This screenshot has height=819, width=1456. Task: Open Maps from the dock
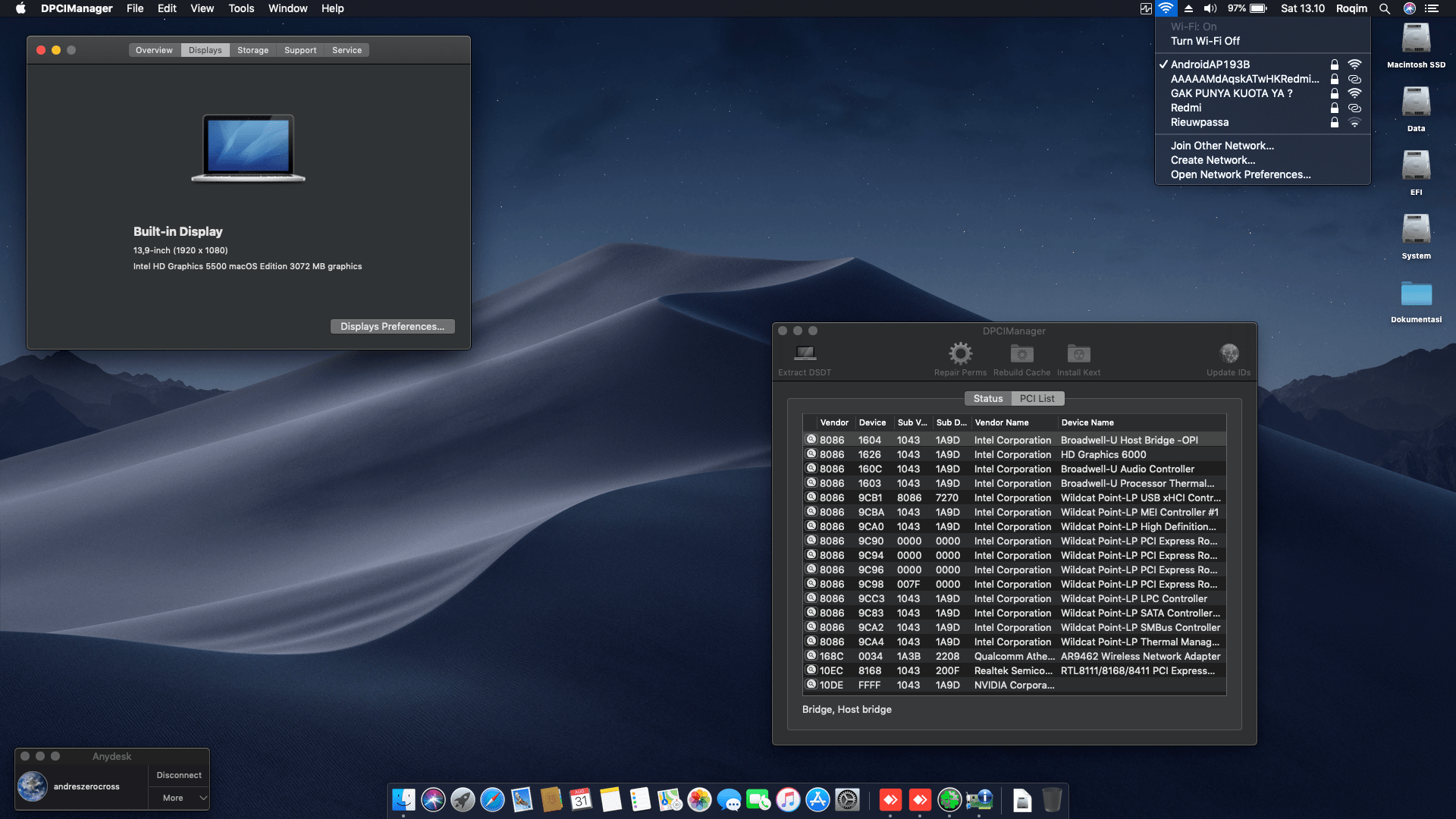[670, 799]
